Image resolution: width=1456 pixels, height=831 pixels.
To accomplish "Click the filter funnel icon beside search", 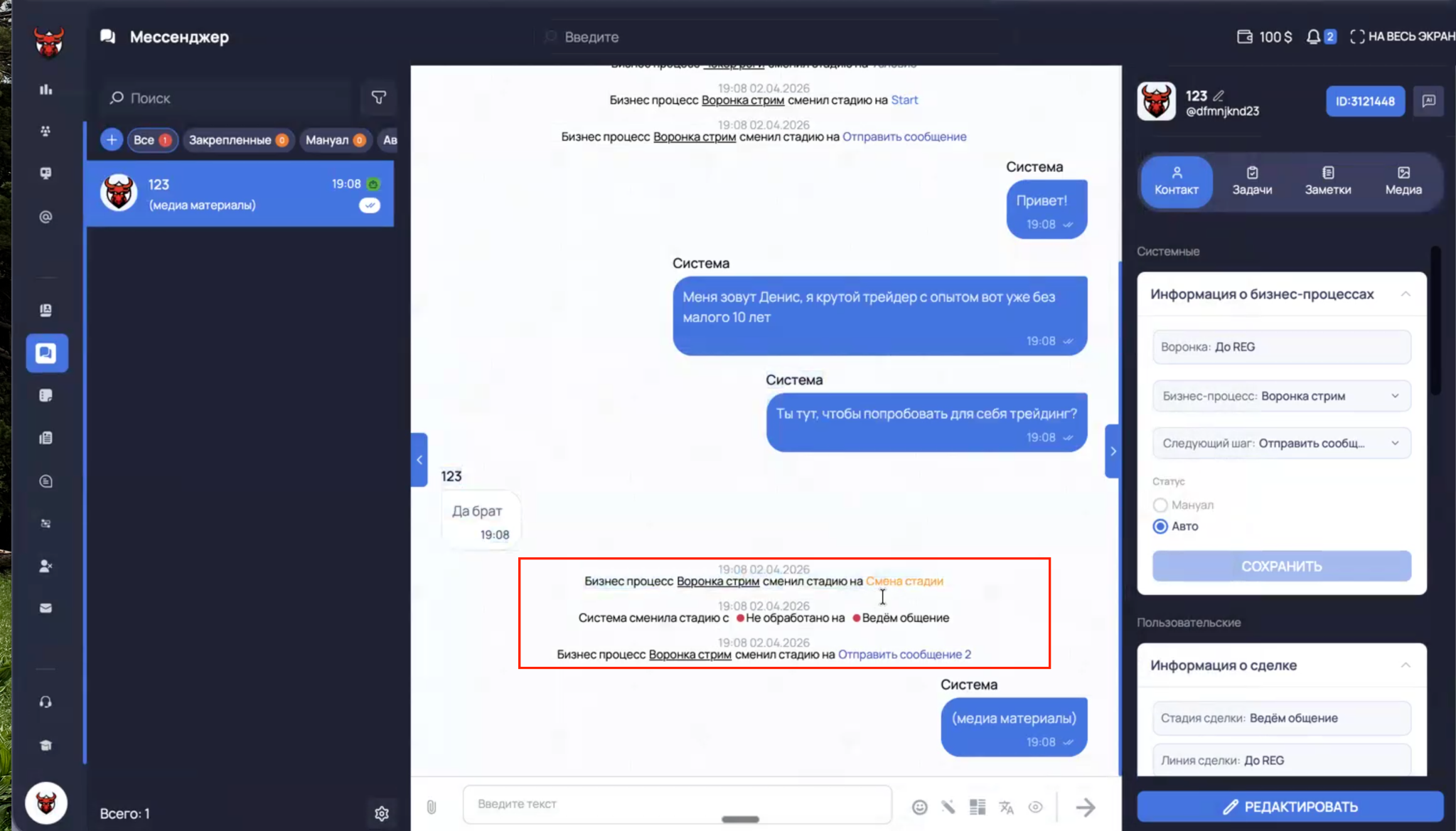I will [378, 97].
